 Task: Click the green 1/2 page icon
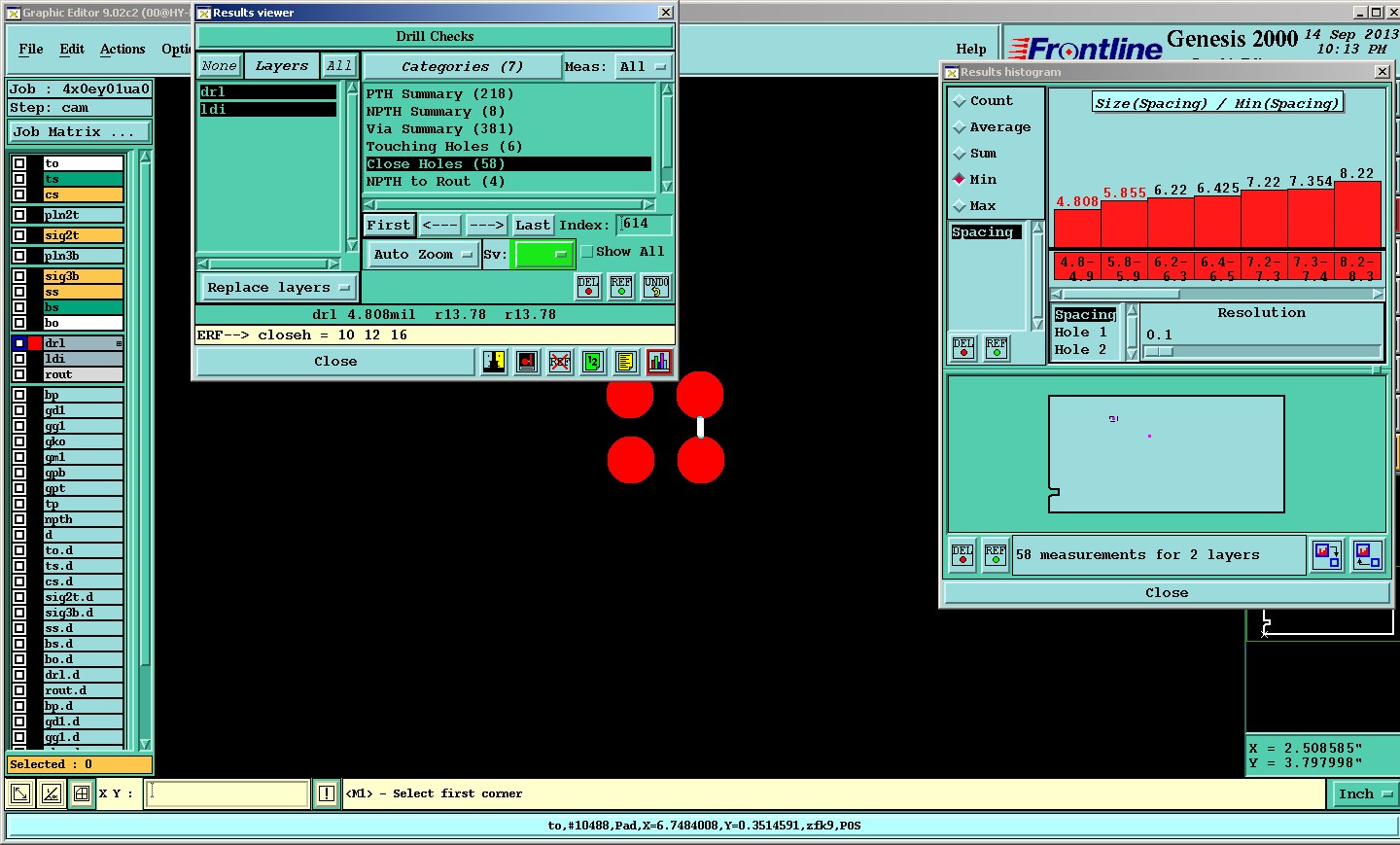(x=592, y=362)
